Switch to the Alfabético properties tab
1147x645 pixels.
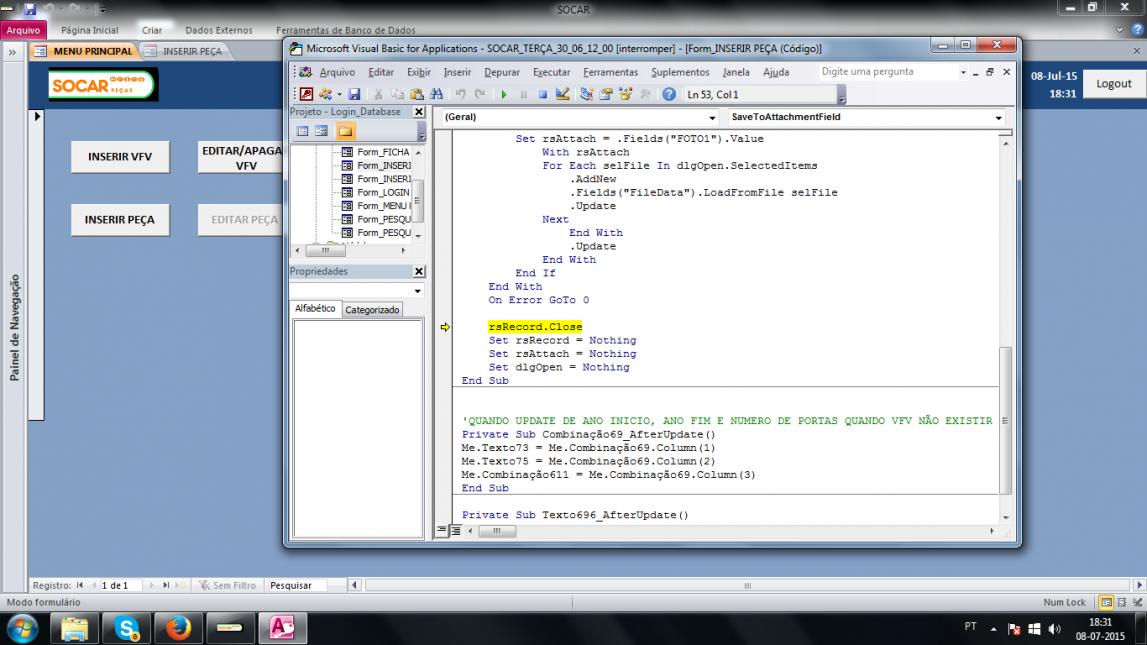pyautogui.click(x=315, y=309)
